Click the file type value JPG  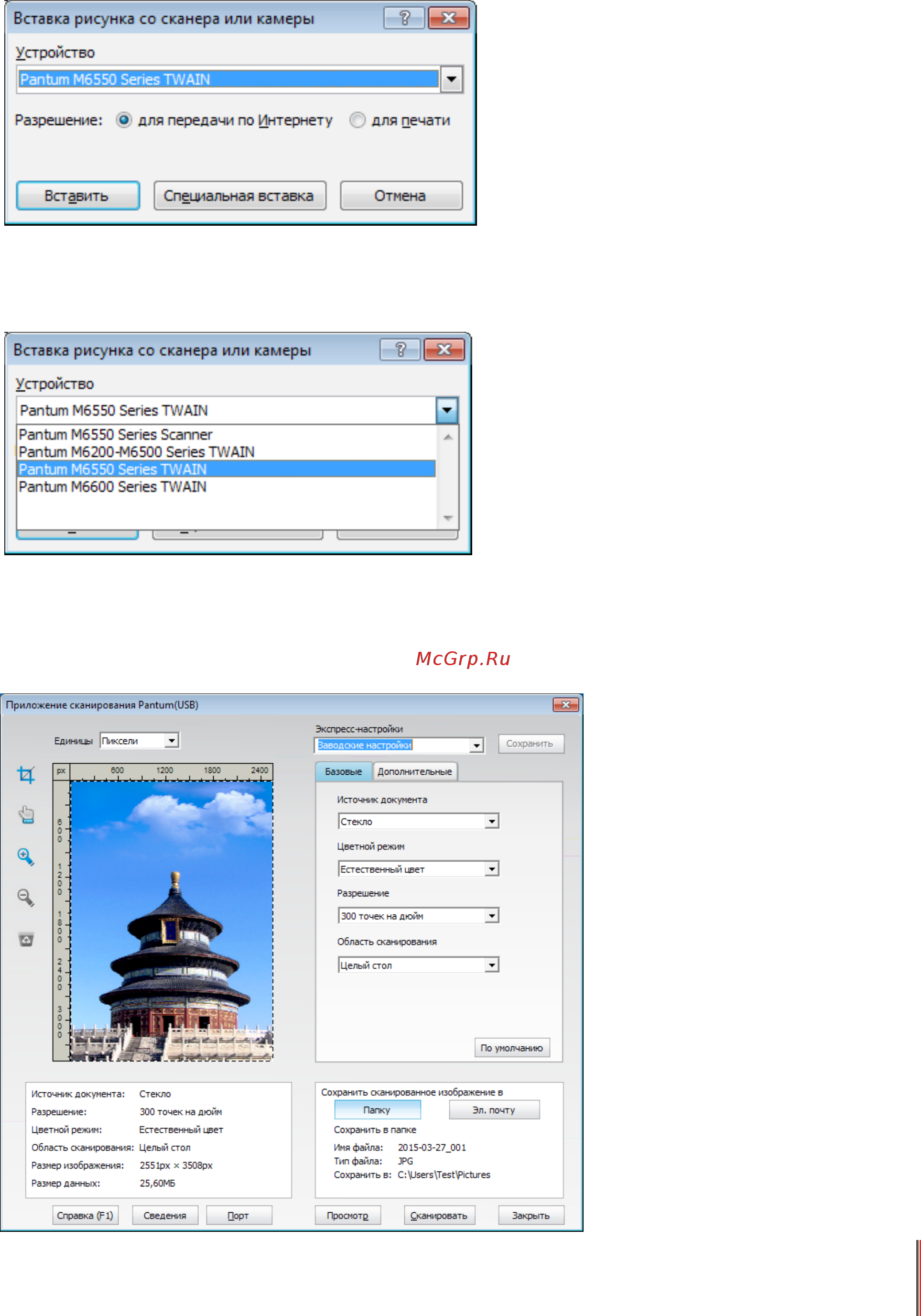coord(405,1161)
